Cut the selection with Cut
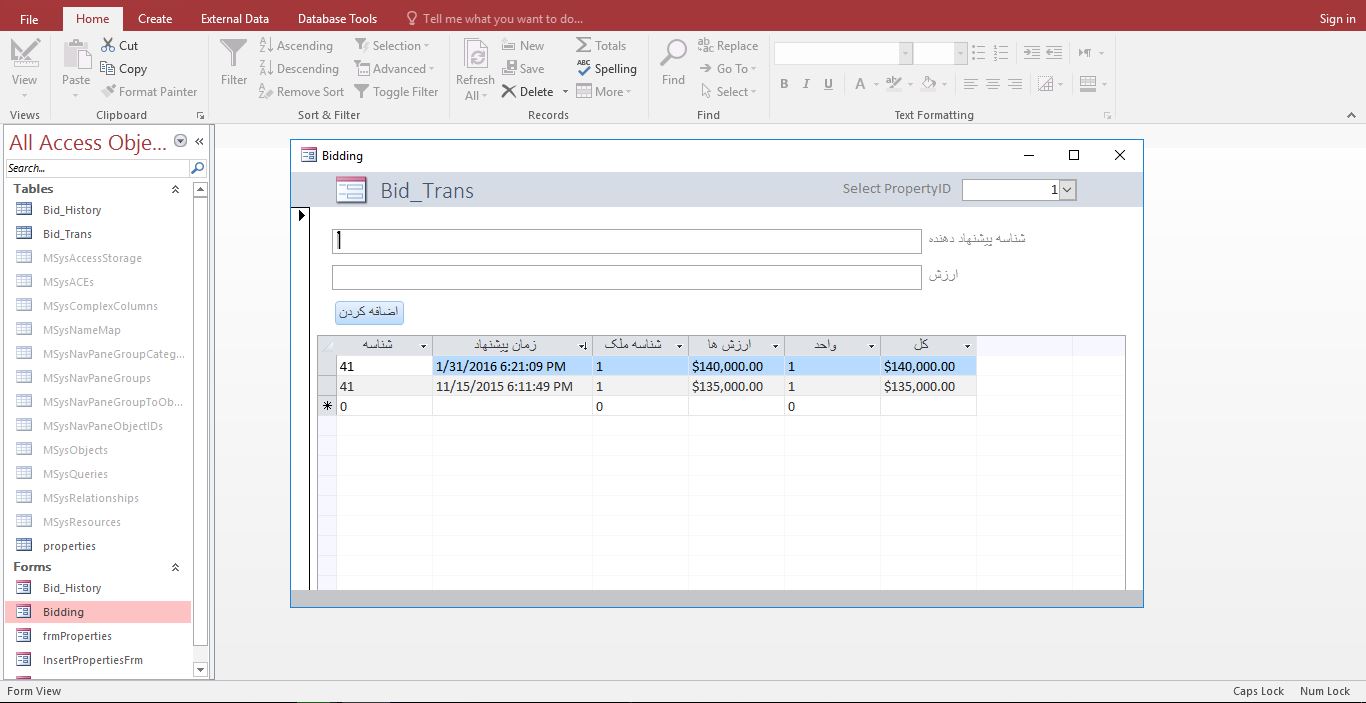Image resolution: width=1366 pixels, height=703 pixels. coord(119,45)
